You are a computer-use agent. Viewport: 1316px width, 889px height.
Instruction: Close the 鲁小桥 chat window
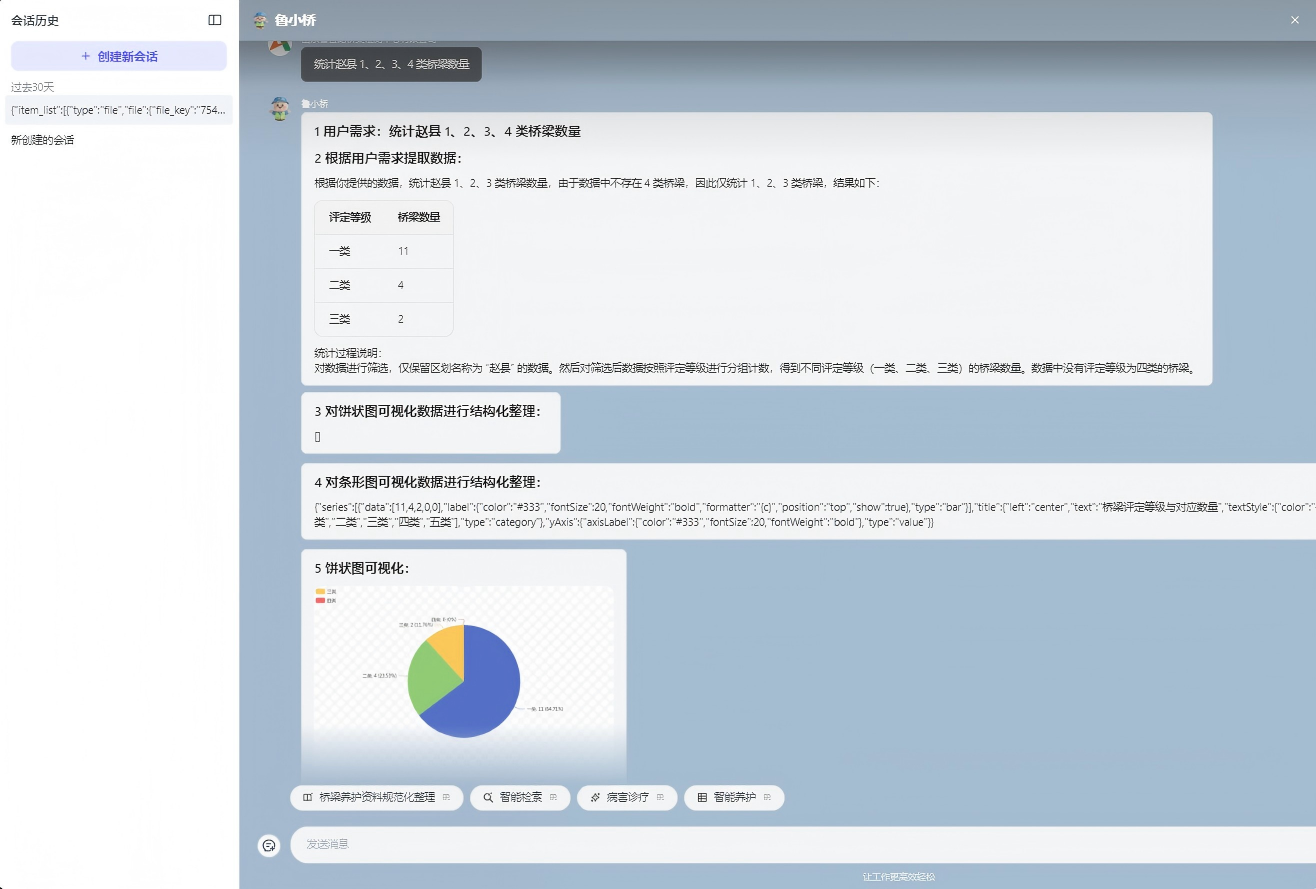(1295, 20)
